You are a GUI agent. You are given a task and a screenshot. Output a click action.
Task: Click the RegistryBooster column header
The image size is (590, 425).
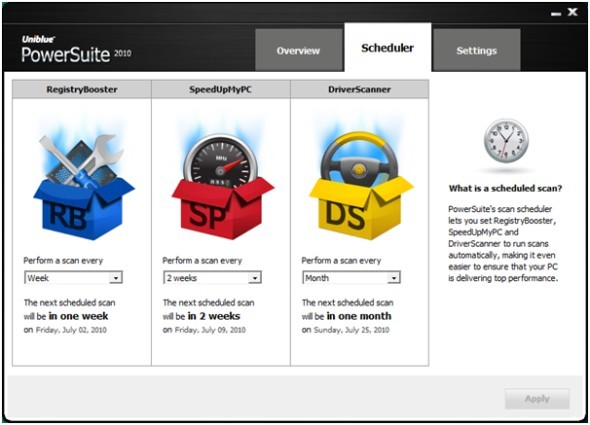(82, 89)
